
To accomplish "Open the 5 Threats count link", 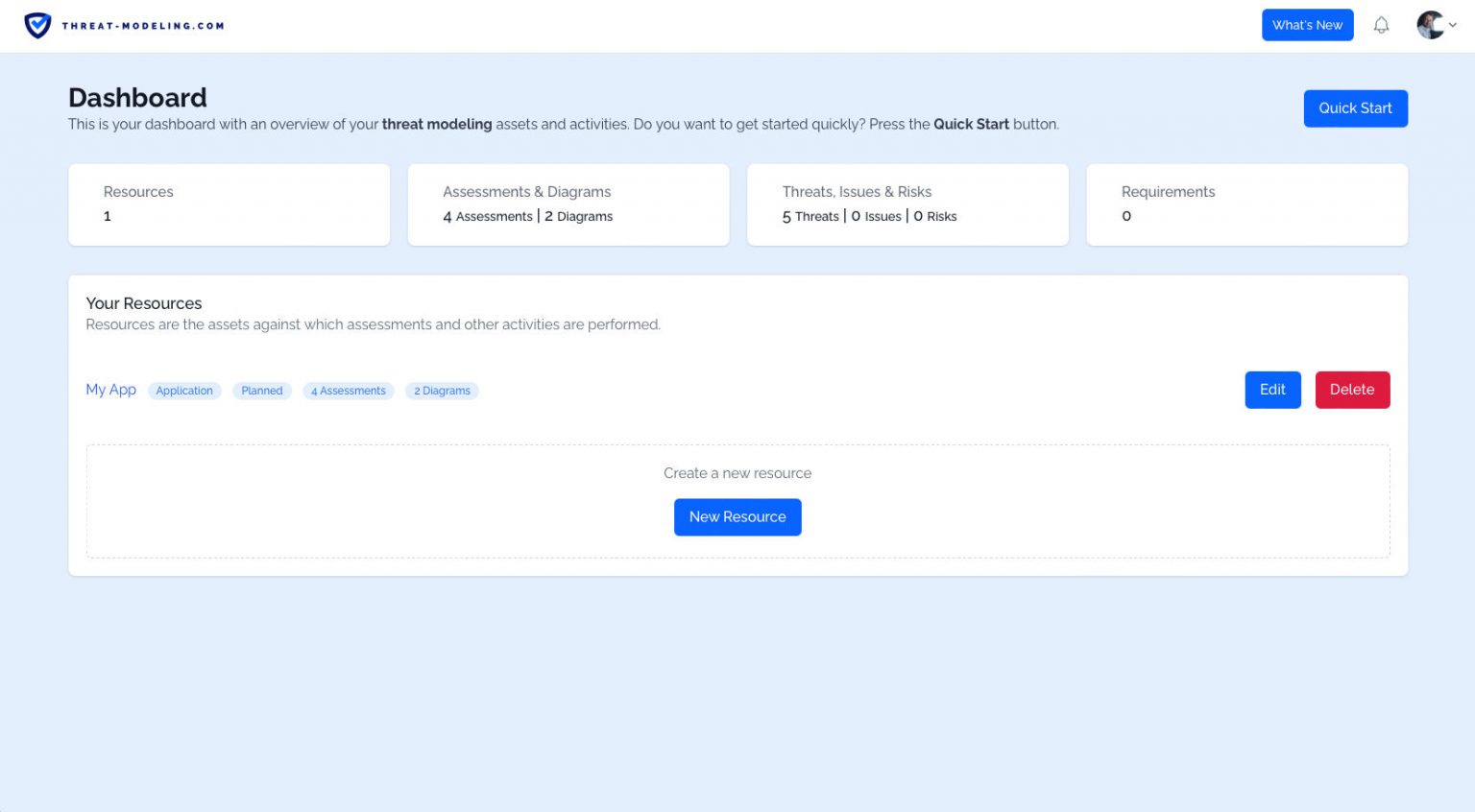I will 810,216.
